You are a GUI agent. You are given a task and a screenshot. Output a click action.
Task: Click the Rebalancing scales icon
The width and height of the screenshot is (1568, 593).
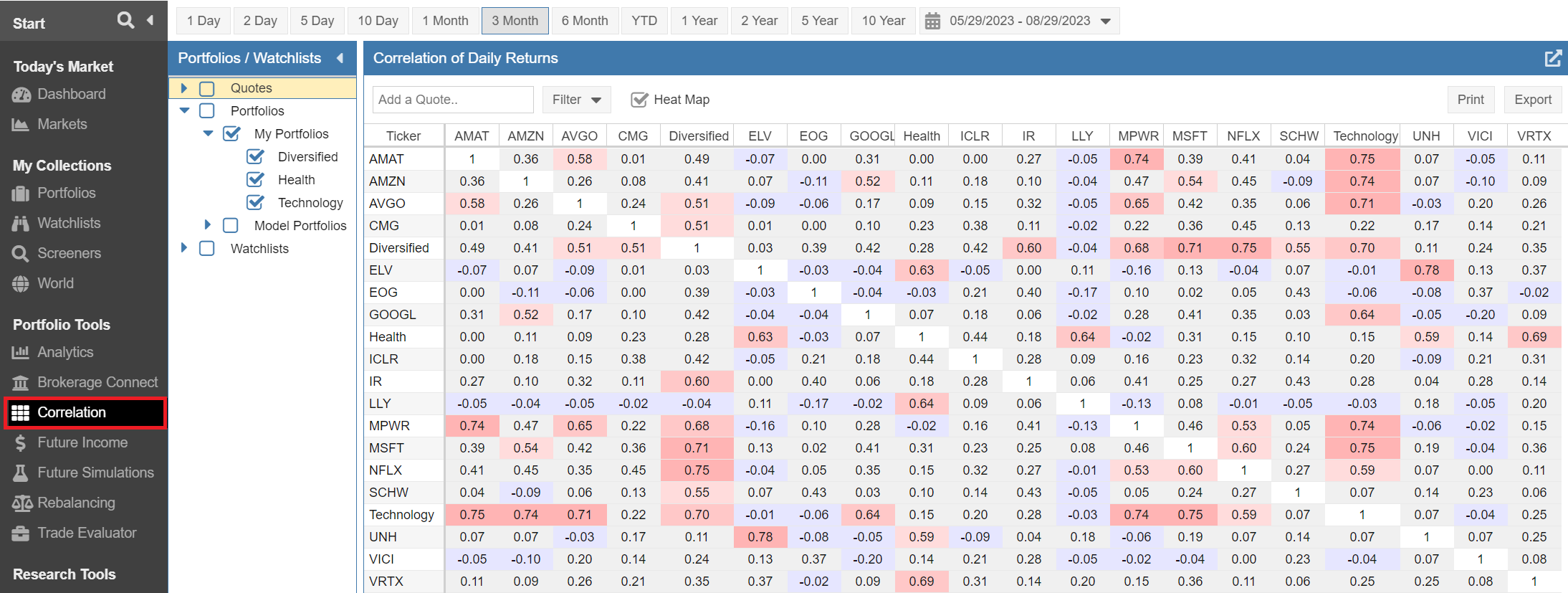pos(22,503)
